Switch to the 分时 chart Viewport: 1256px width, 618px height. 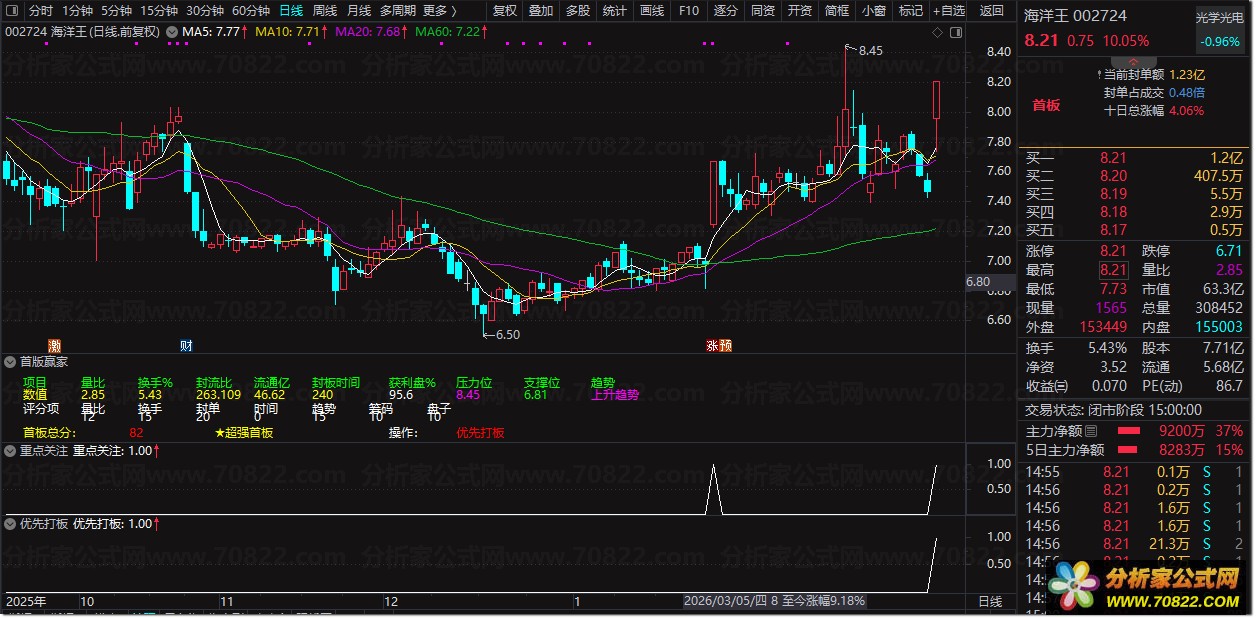(x=40, y=11)
